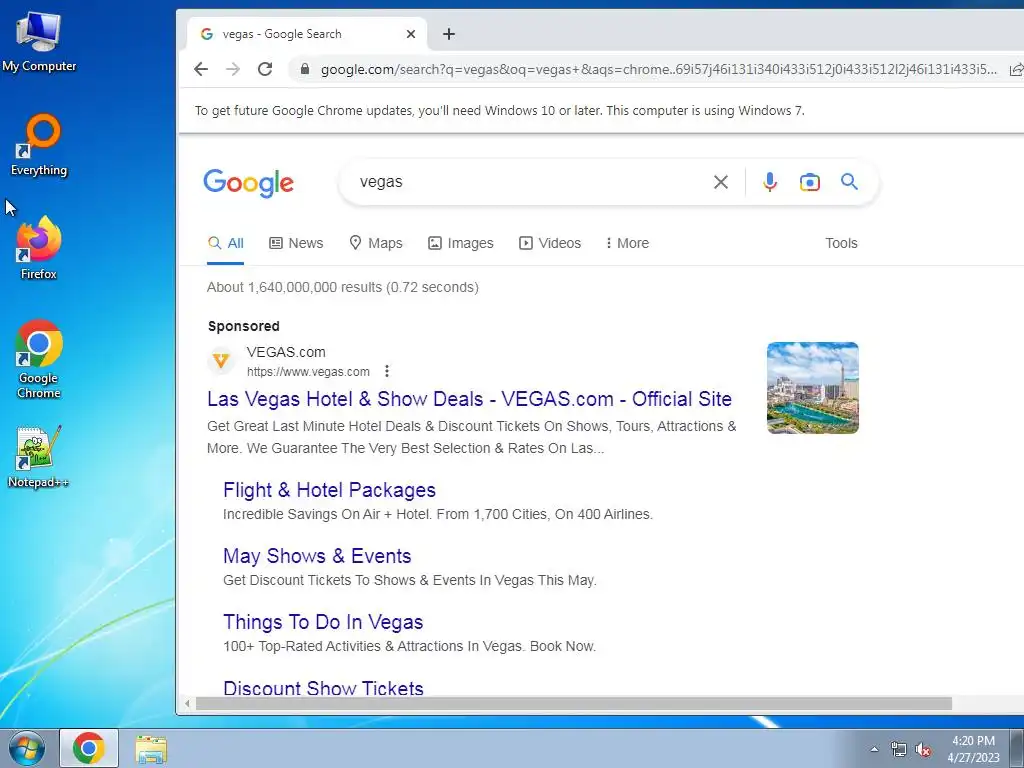Click inside the Google search input field
1024x768 pixels.
529,182
